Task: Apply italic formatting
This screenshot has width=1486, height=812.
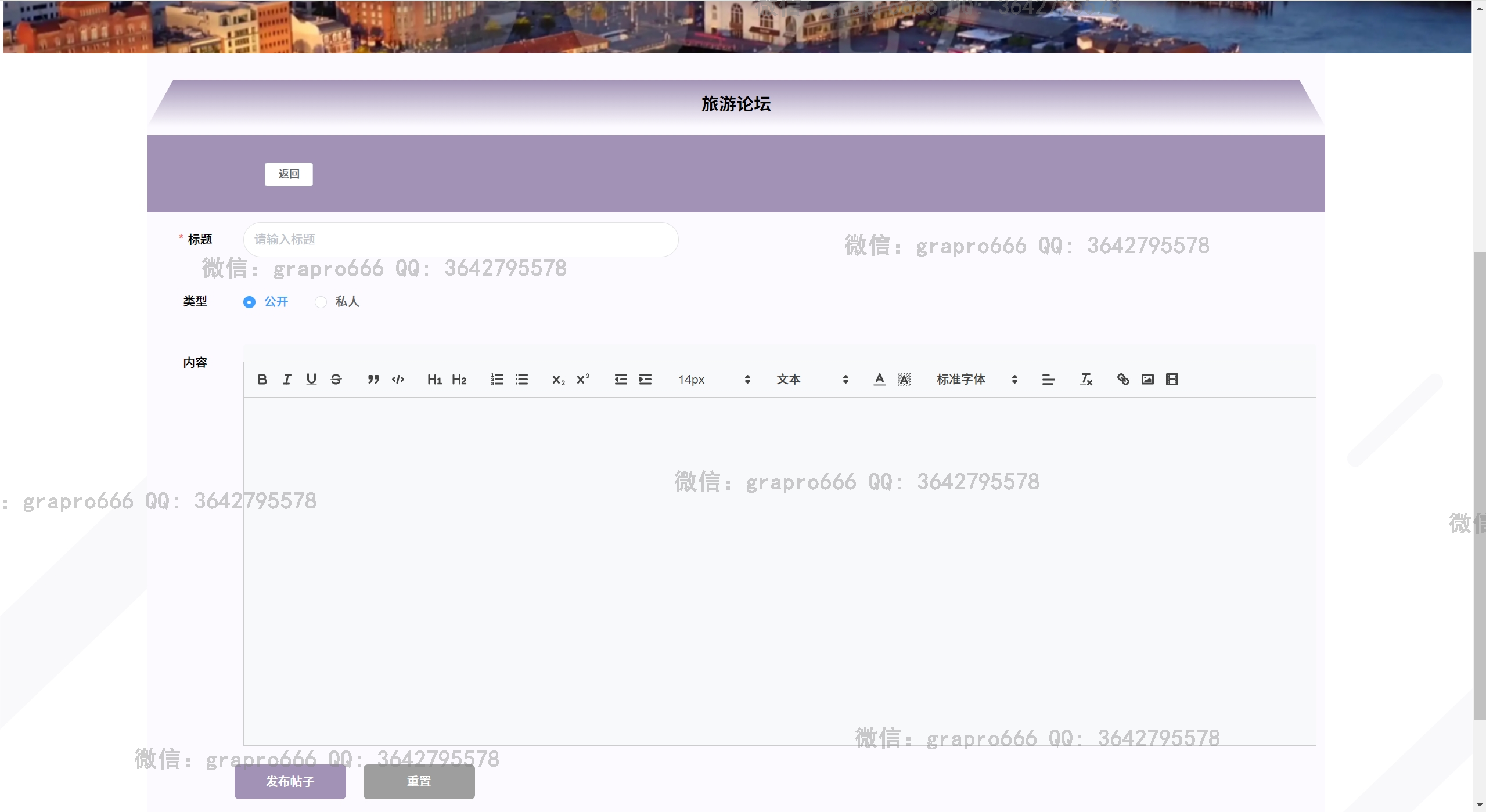Action: point(287,380)
